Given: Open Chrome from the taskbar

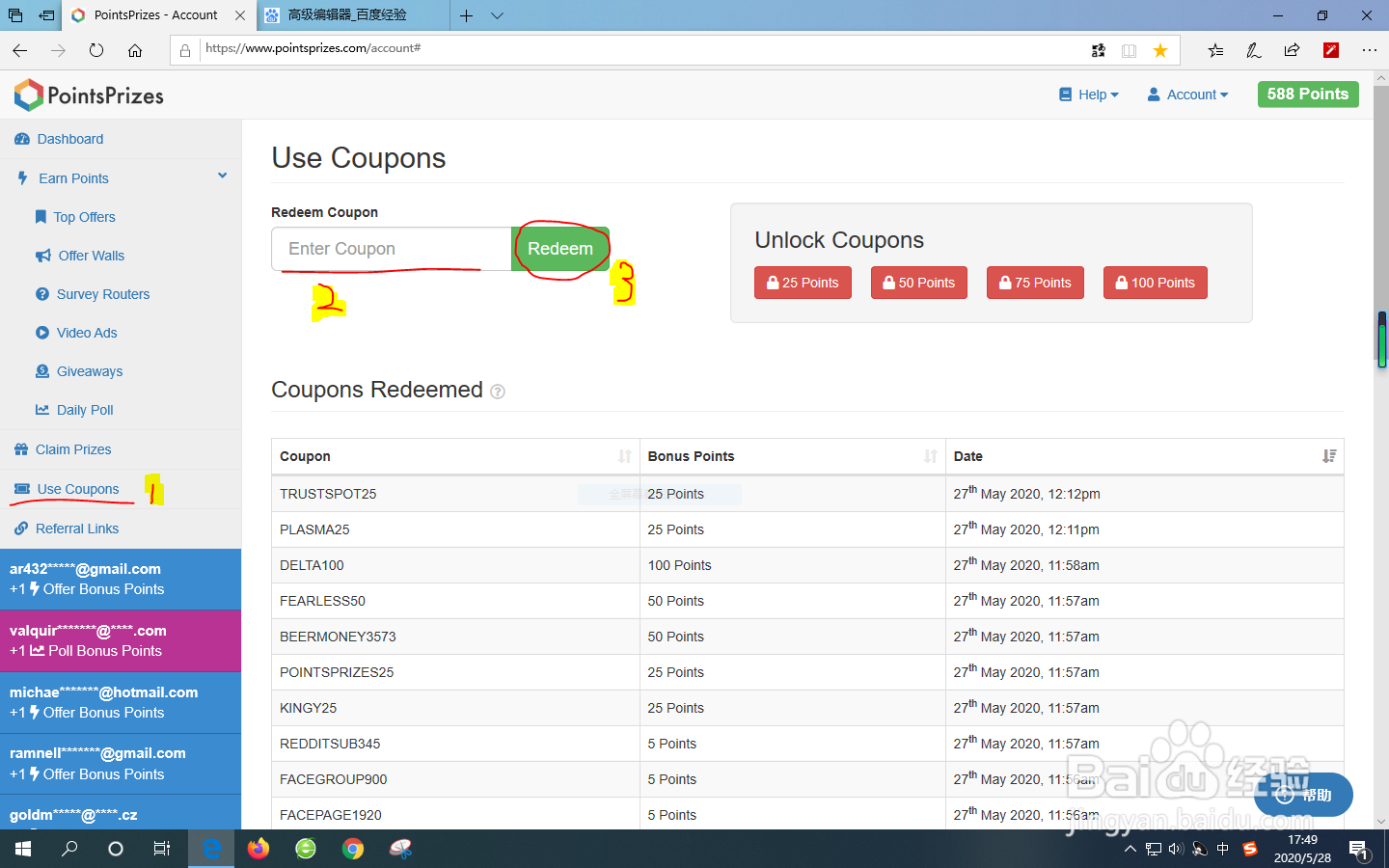Looking at the screenshot, I should (x=353, y=849).
